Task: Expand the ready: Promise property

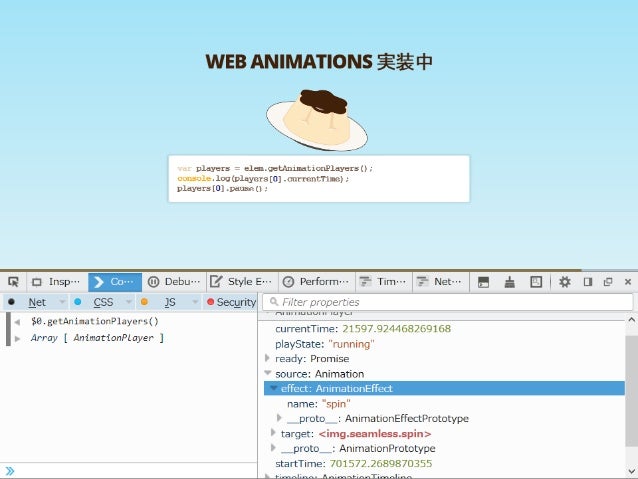Action: [267, 358]
